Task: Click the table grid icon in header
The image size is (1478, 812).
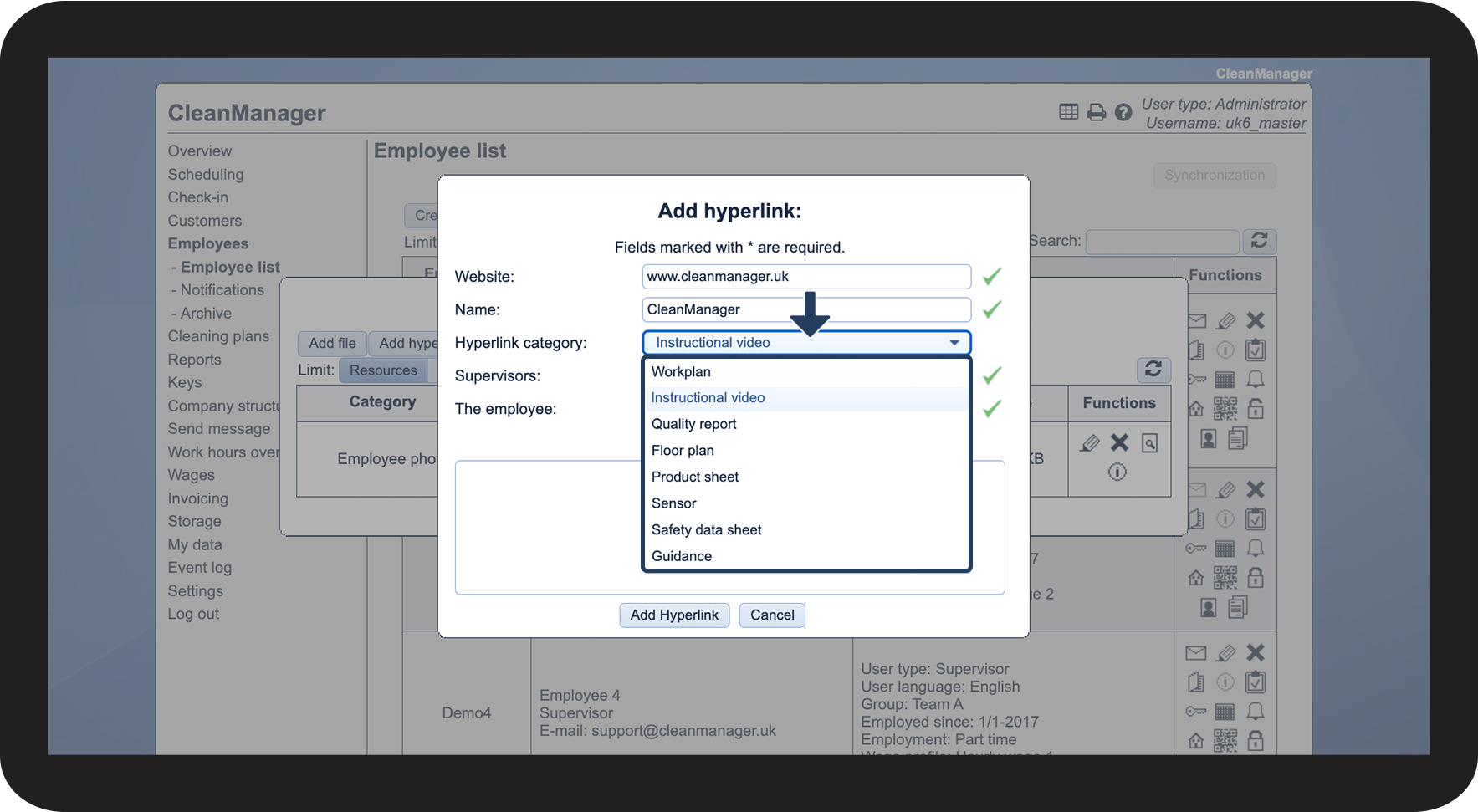Action: tap(1068, 112)
